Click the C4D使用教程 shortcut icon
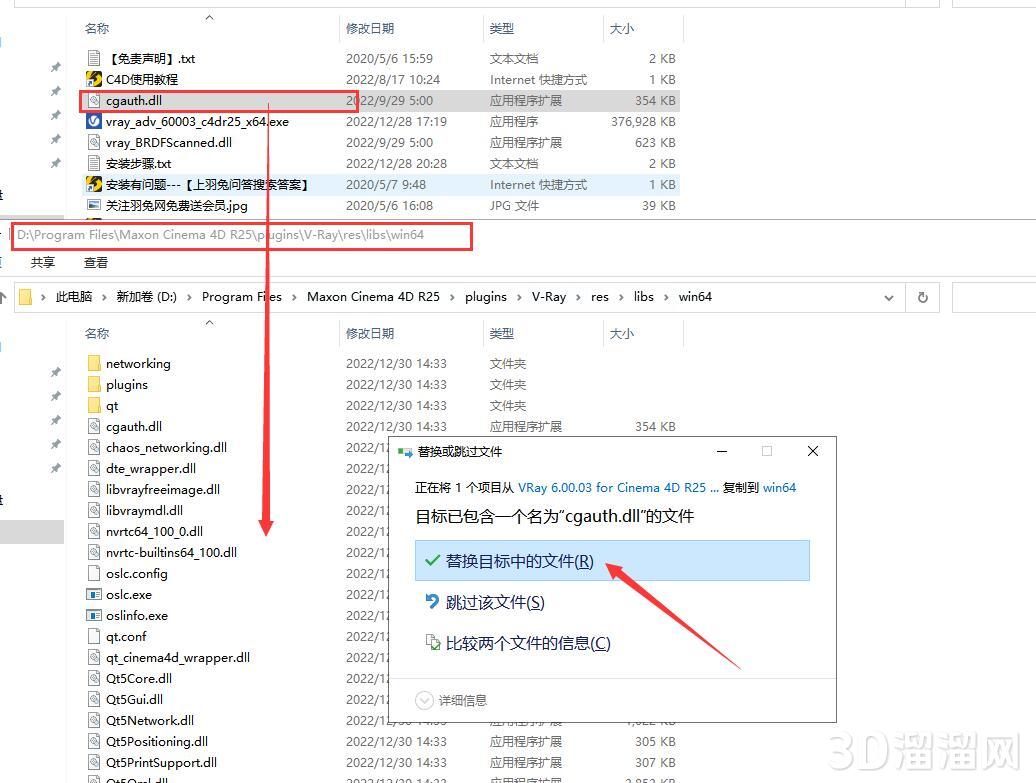Viewport: 1036px width, 783px height. [94, 79]
